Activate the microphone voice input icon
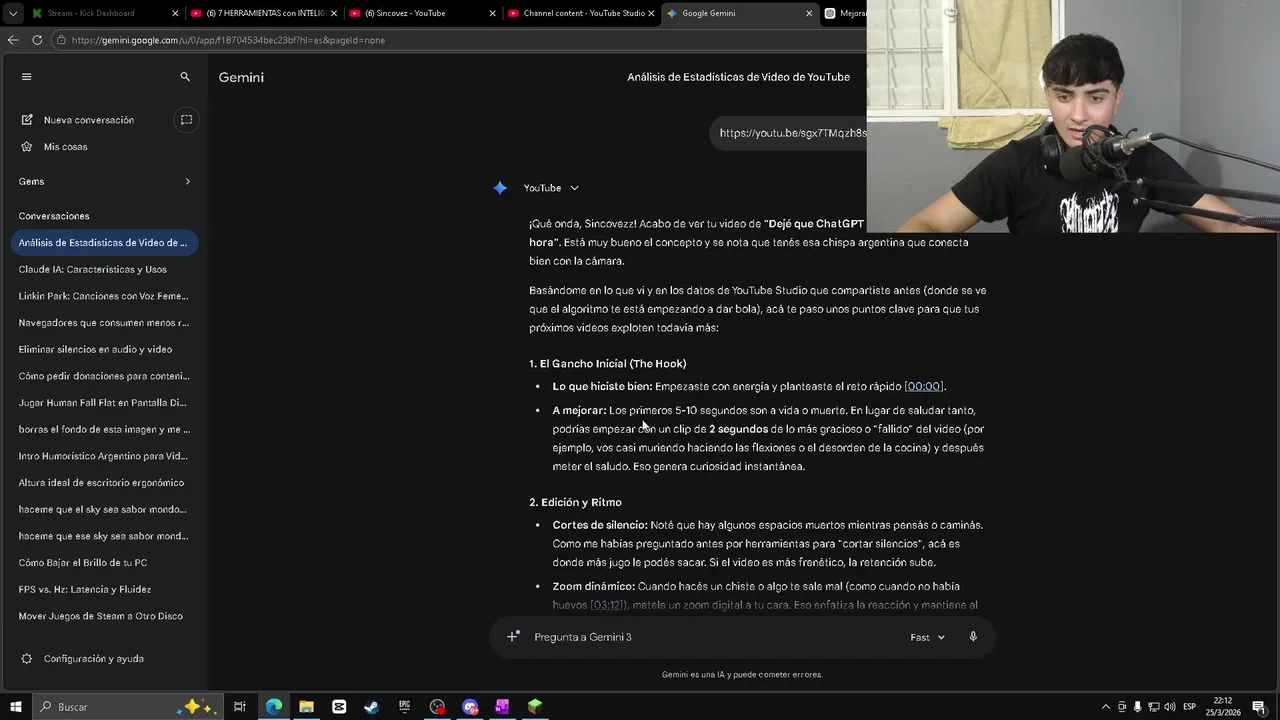 [973, 637]
